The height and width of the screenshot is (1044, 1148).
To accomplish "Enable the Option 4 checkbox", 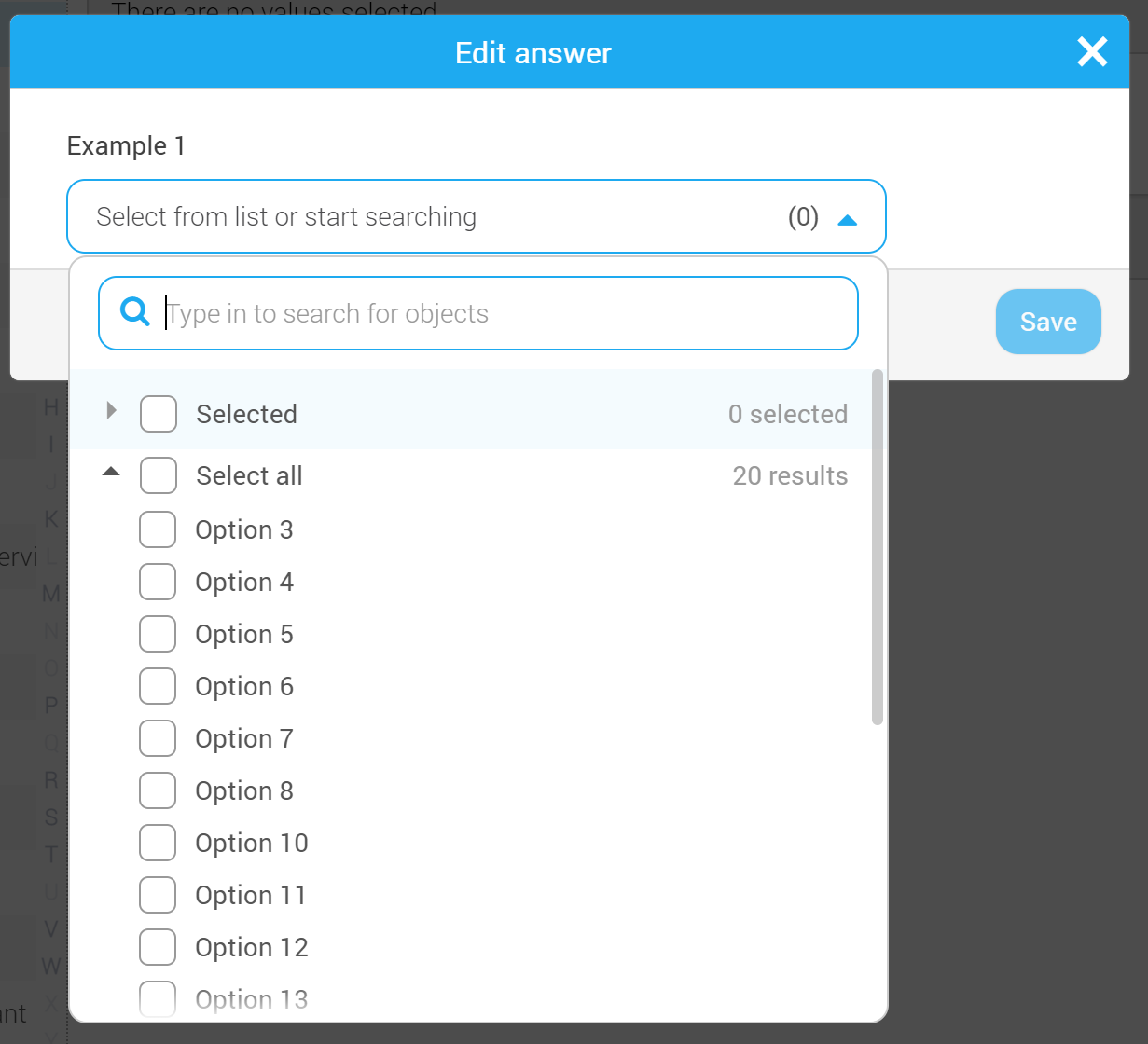I will click(158, 582).
